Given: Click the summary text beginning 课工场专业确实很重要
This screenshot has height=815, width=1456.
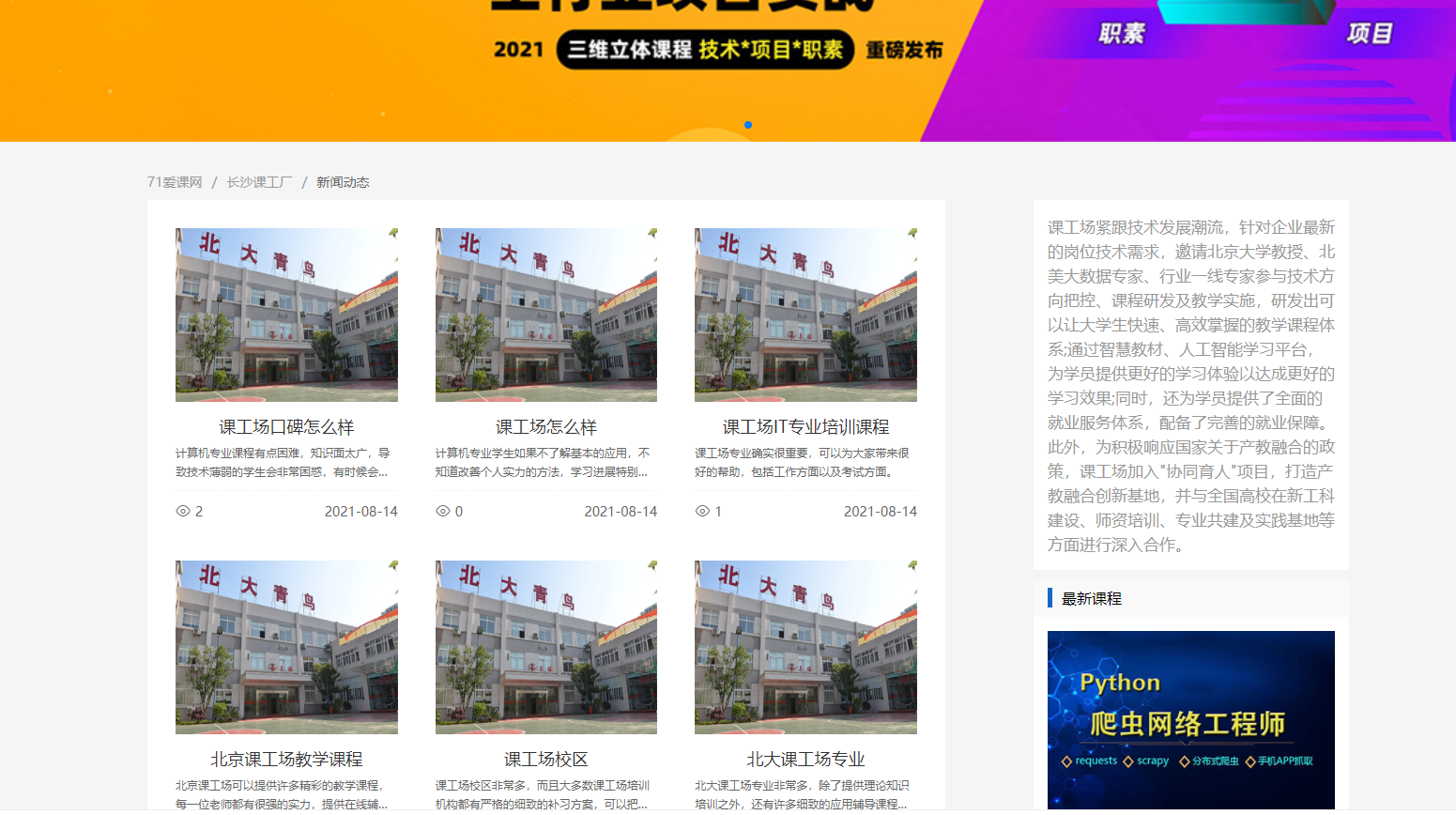Looking at the screenshot, I should click(x=802, y=463).
